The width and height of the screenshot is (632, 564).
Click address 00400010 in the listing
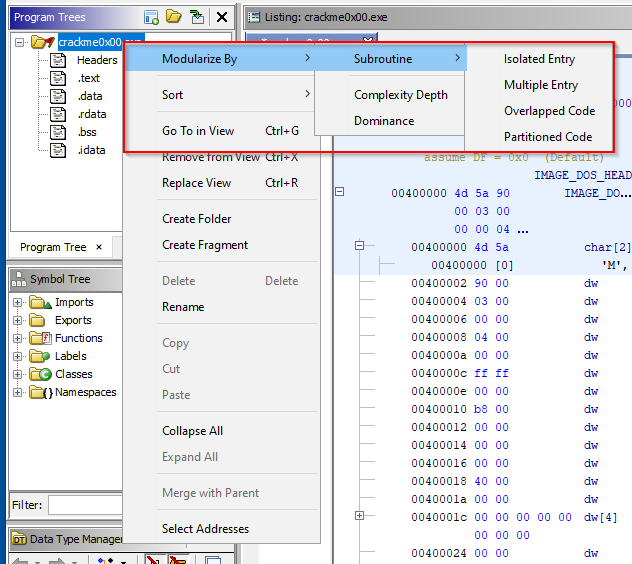point(439,409)
